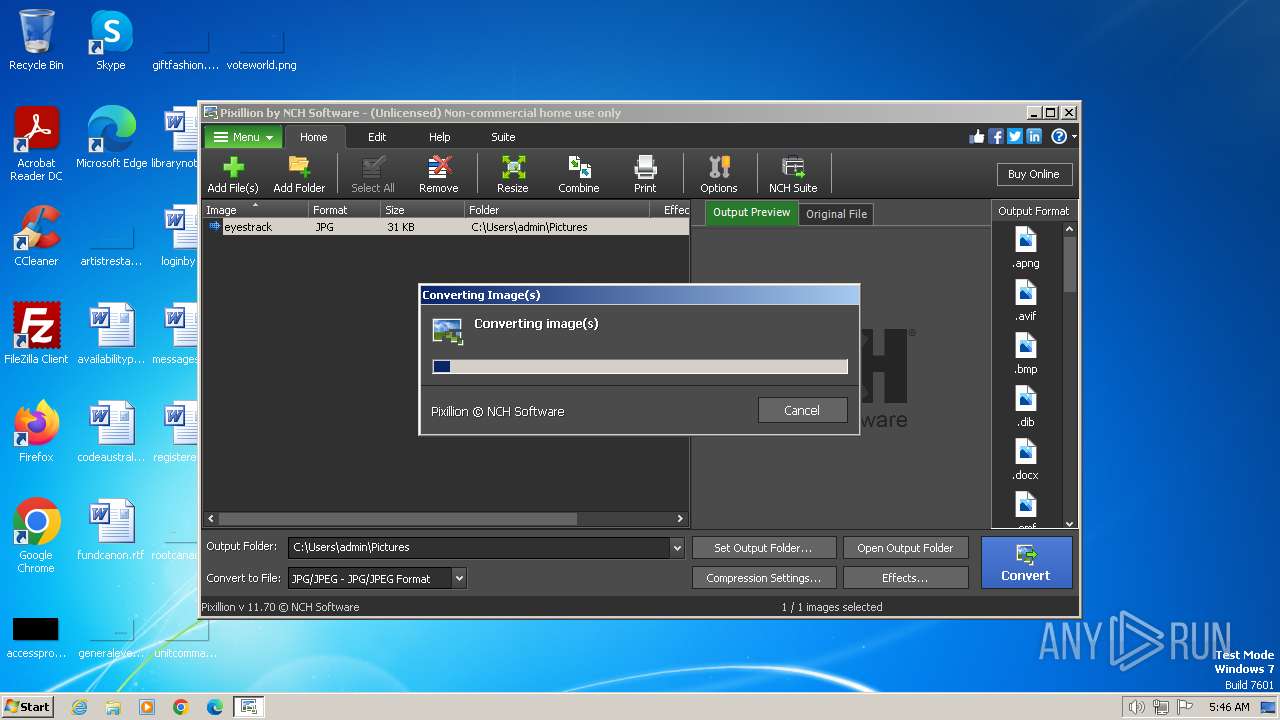Open Firefox desktop shortcut
The image size is (1280, 720).
(x=36, y=433)
